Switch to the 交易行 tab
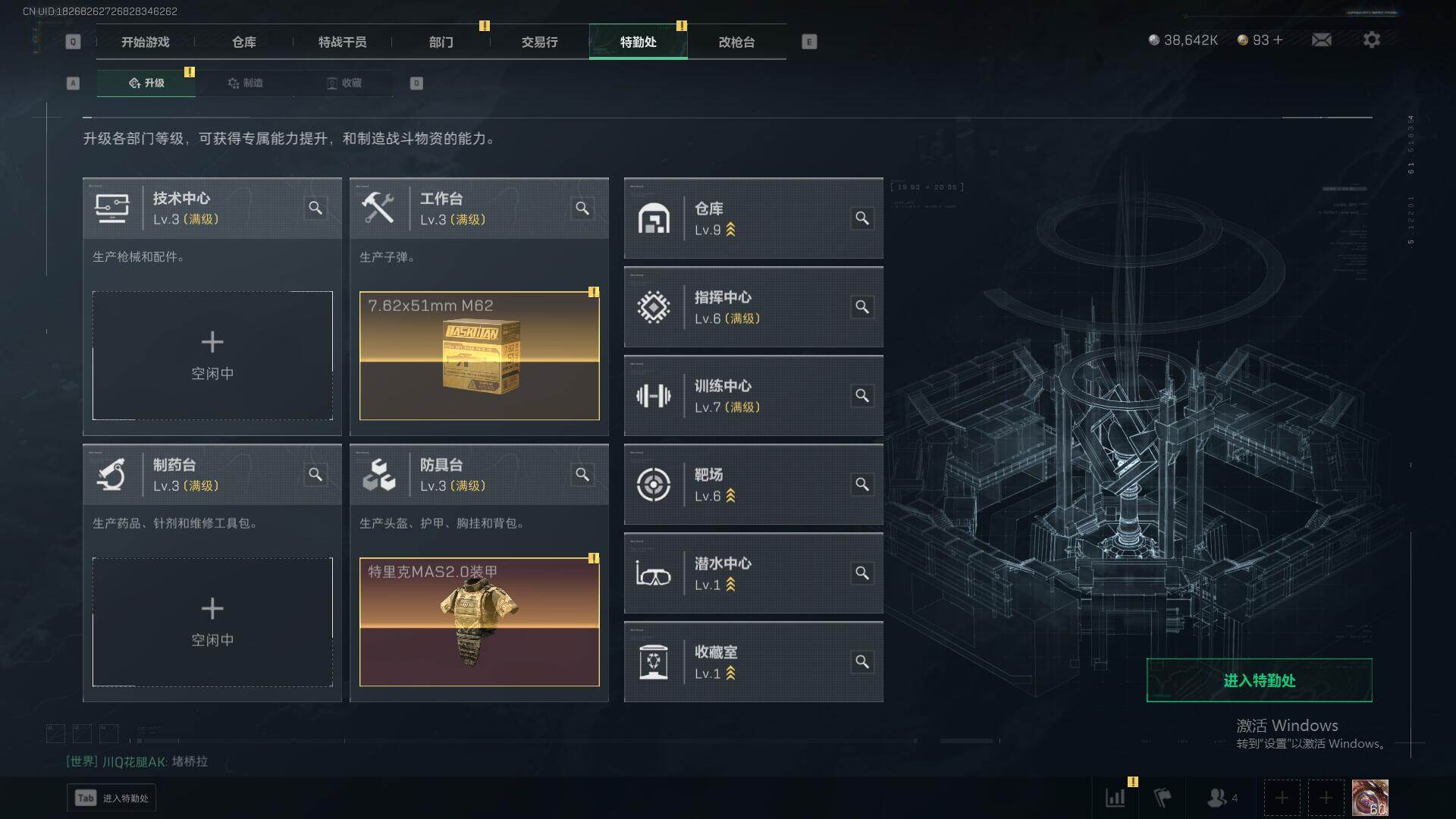 coord(539,42)
